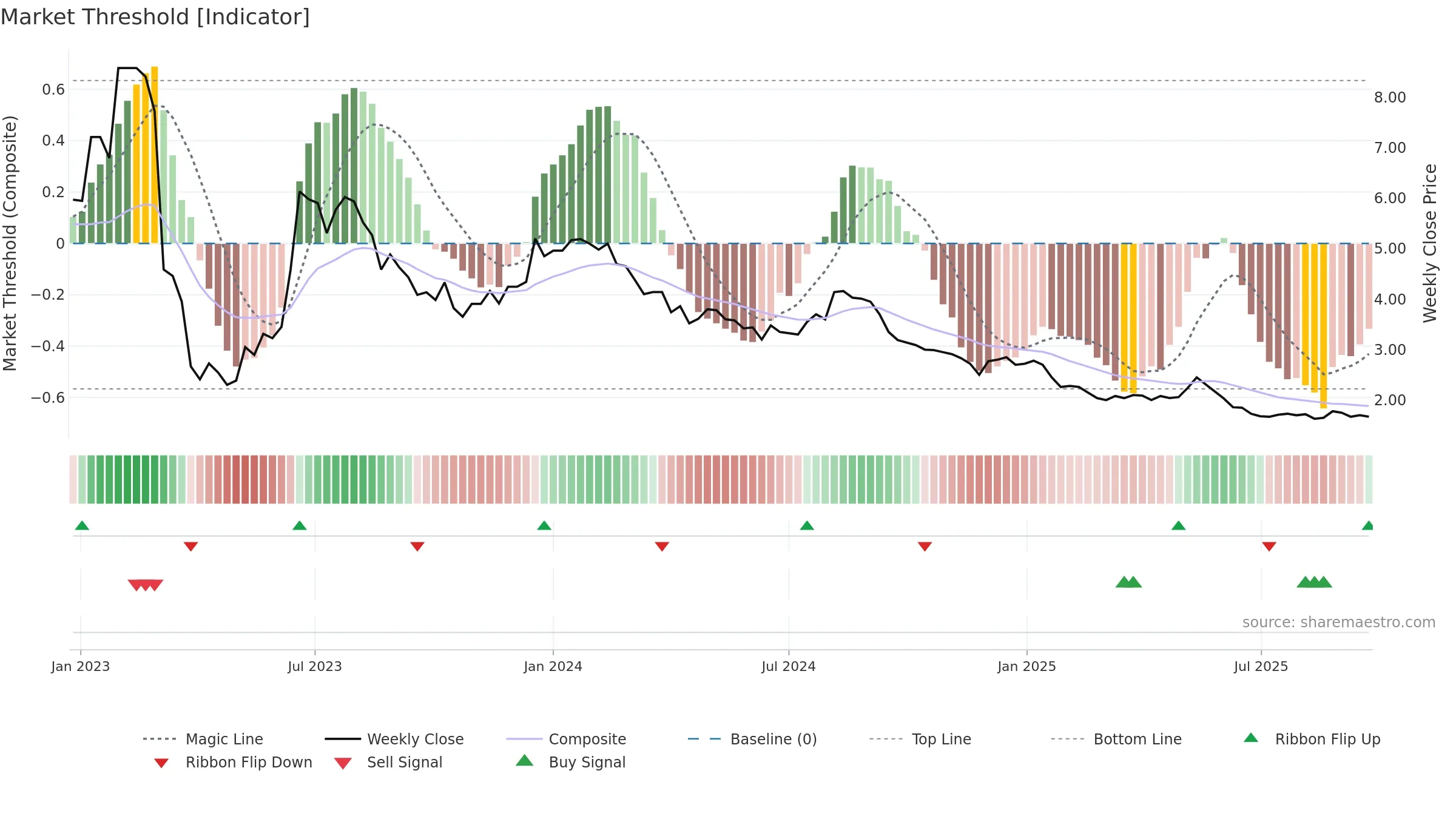The height and width of the screenshot is (819, 1456).
Task: Click the Ribbon Flip Up triangle just before Jul 2023
Action: tap(300, 525)
